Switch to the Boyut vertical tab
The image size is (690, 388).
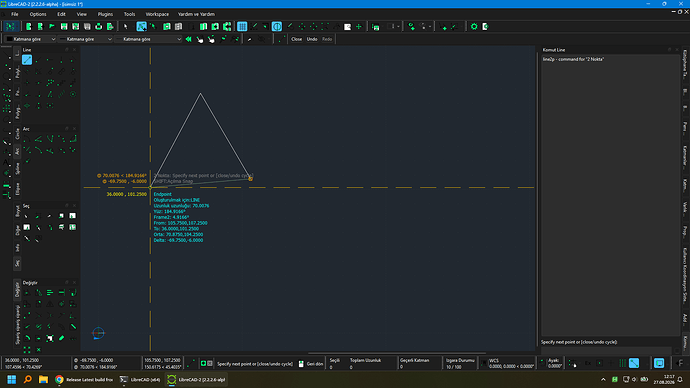pyautogui.click(x=18, y=211)
